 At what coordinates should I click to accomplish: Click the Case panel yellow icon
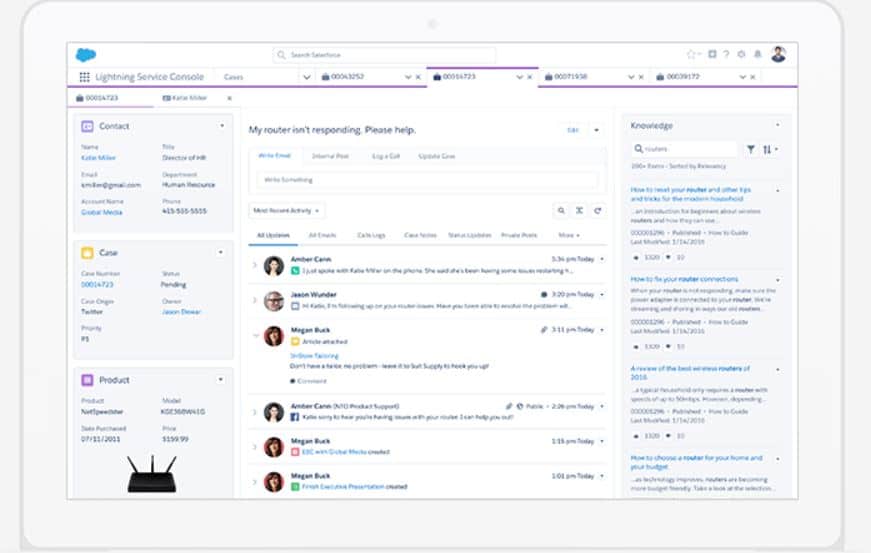pos(87,253)
